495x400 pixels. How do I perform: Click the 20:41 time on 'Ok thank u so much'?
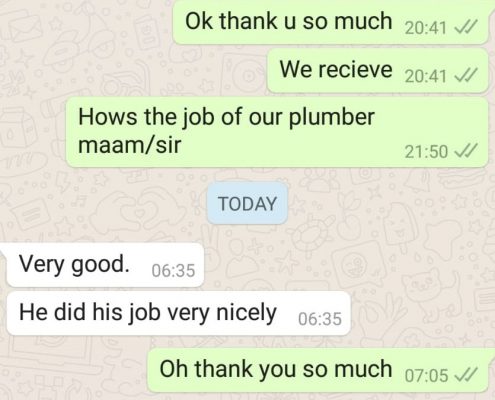pos(426,28)
